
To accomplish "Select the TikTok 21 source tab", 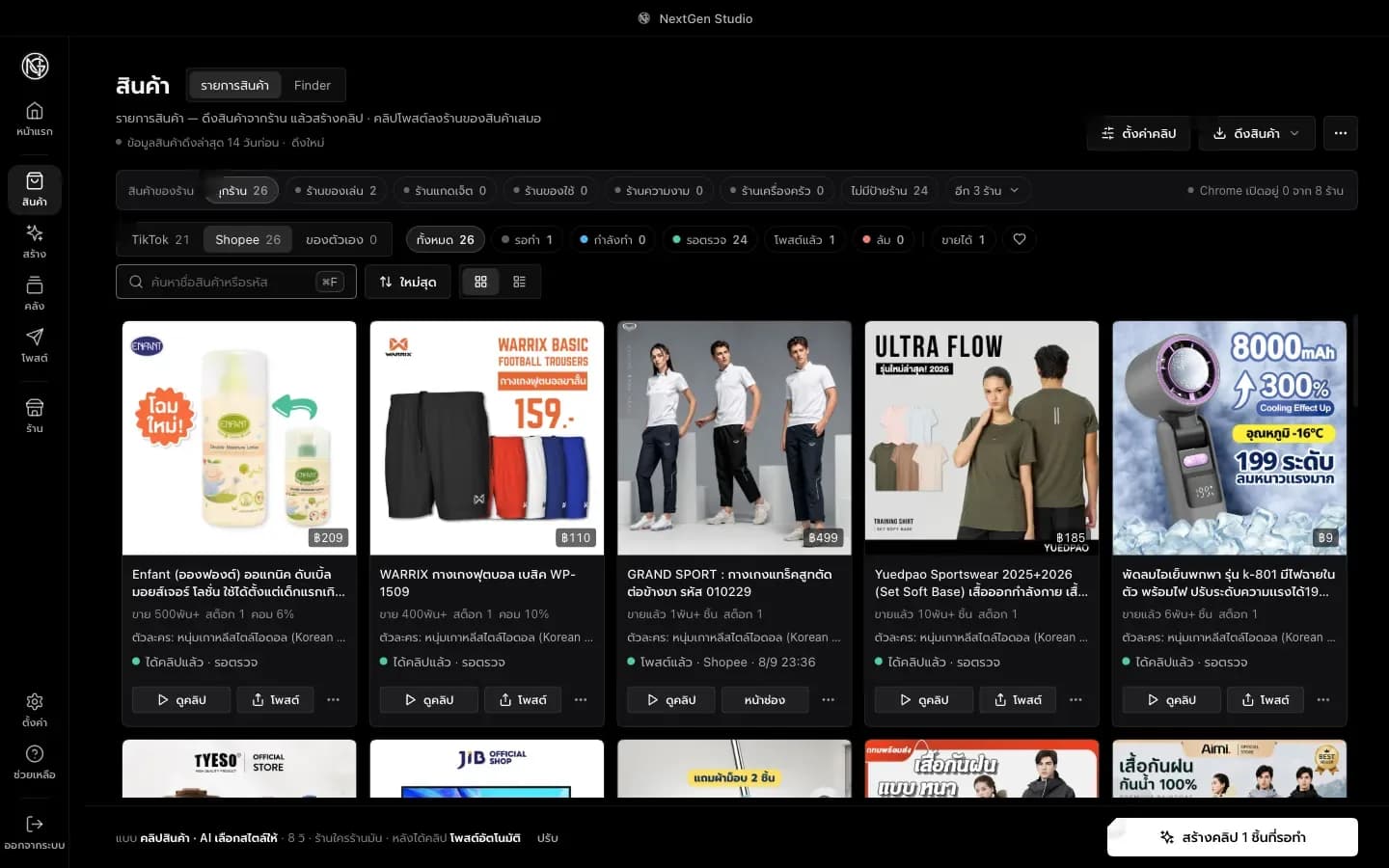I will coord(160,239).
